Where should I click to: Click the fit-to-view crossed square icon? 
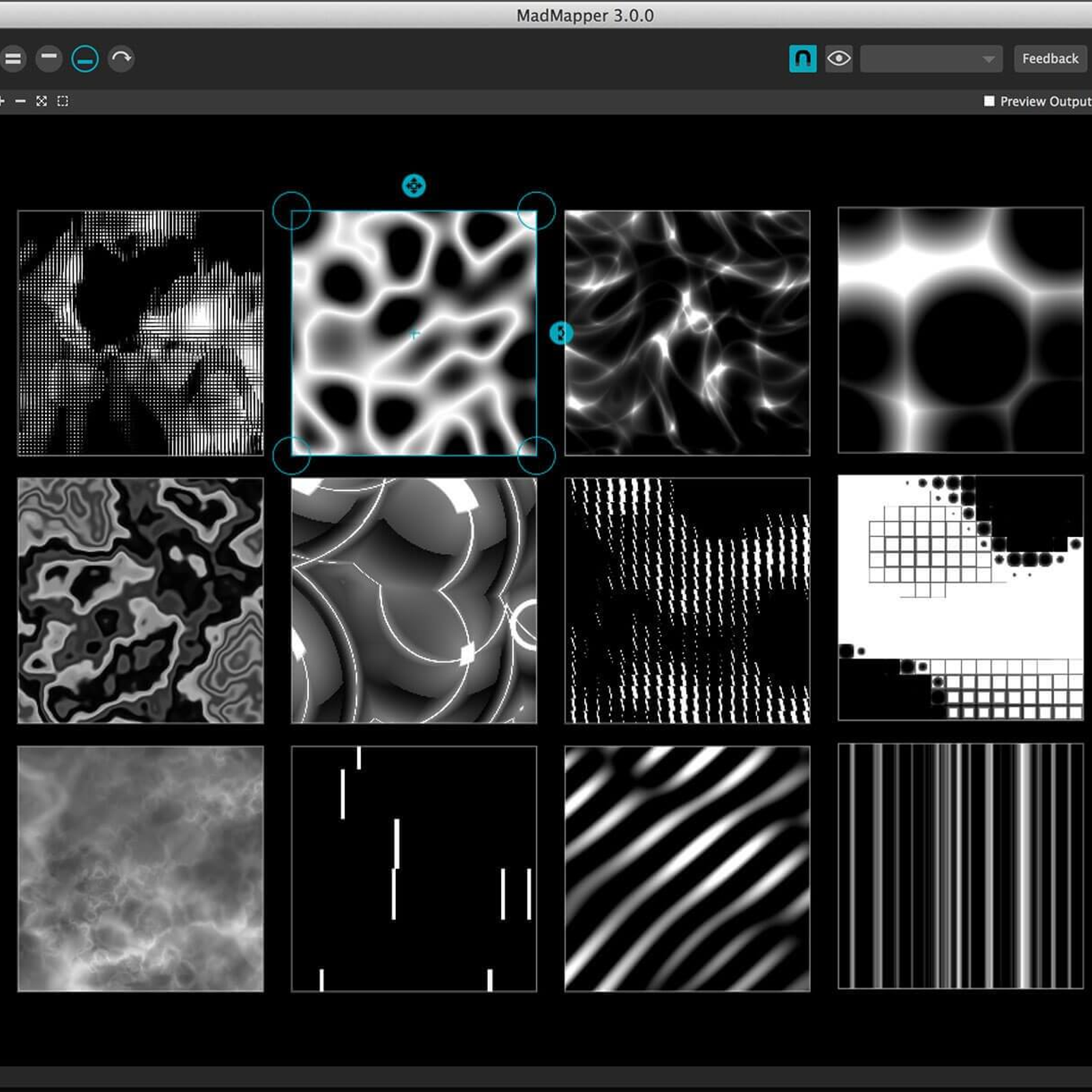[x=42, y=101]
